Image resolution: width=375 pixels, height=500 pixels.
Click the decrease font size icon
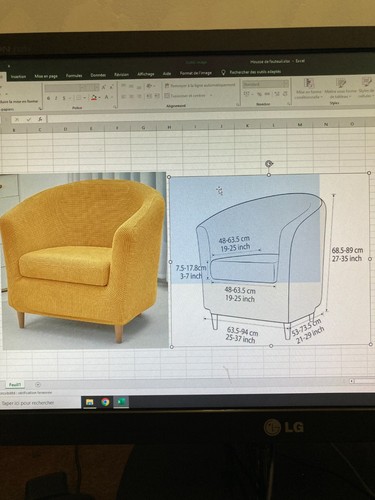click(x=111, y=87)
